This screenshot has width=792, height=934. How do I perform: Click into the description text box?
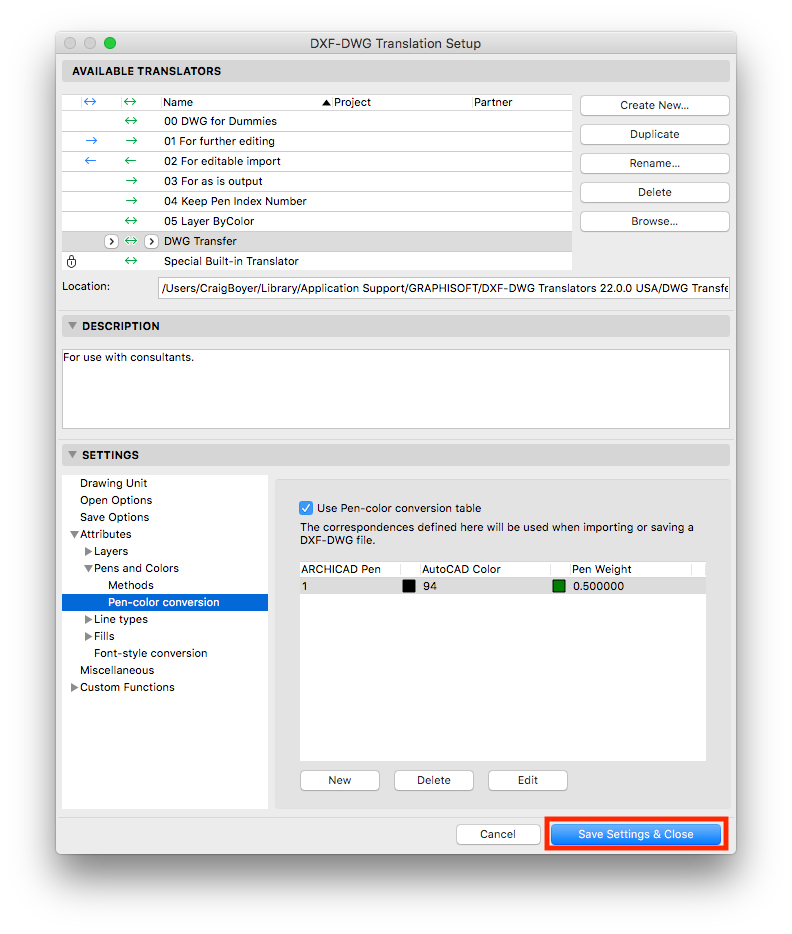pos(395,389)
